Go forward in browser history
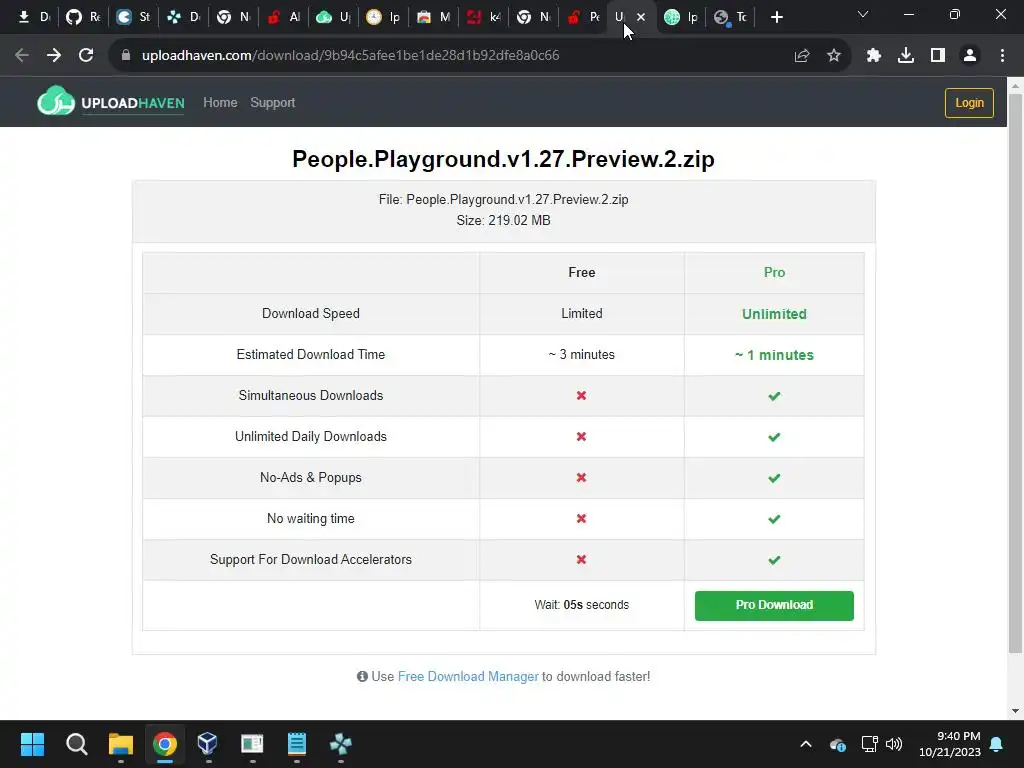Viewport: 1024px width, 768px height. [x=54, y=56]
